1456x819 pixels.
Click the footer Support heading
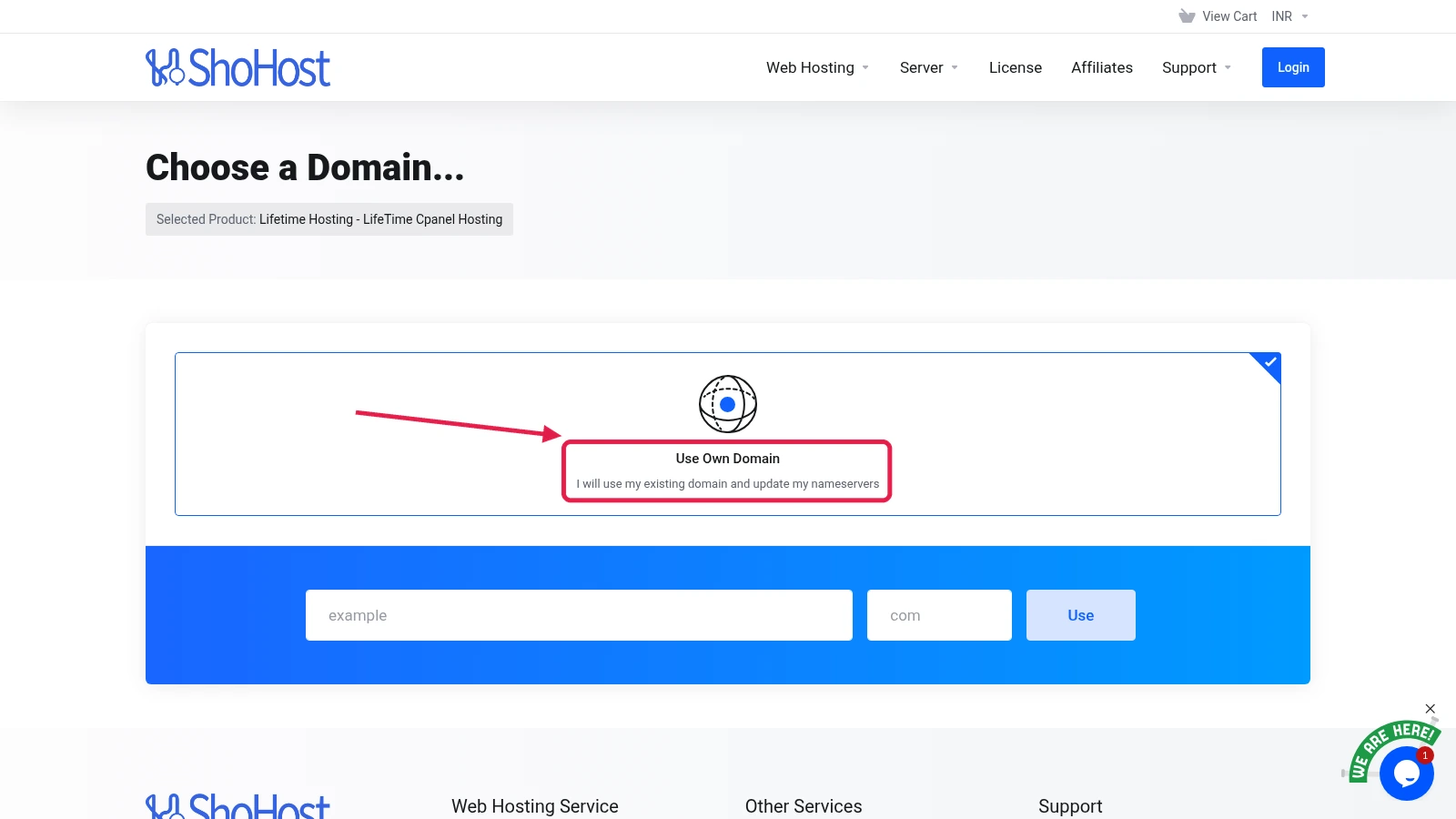pos(1069,806)
